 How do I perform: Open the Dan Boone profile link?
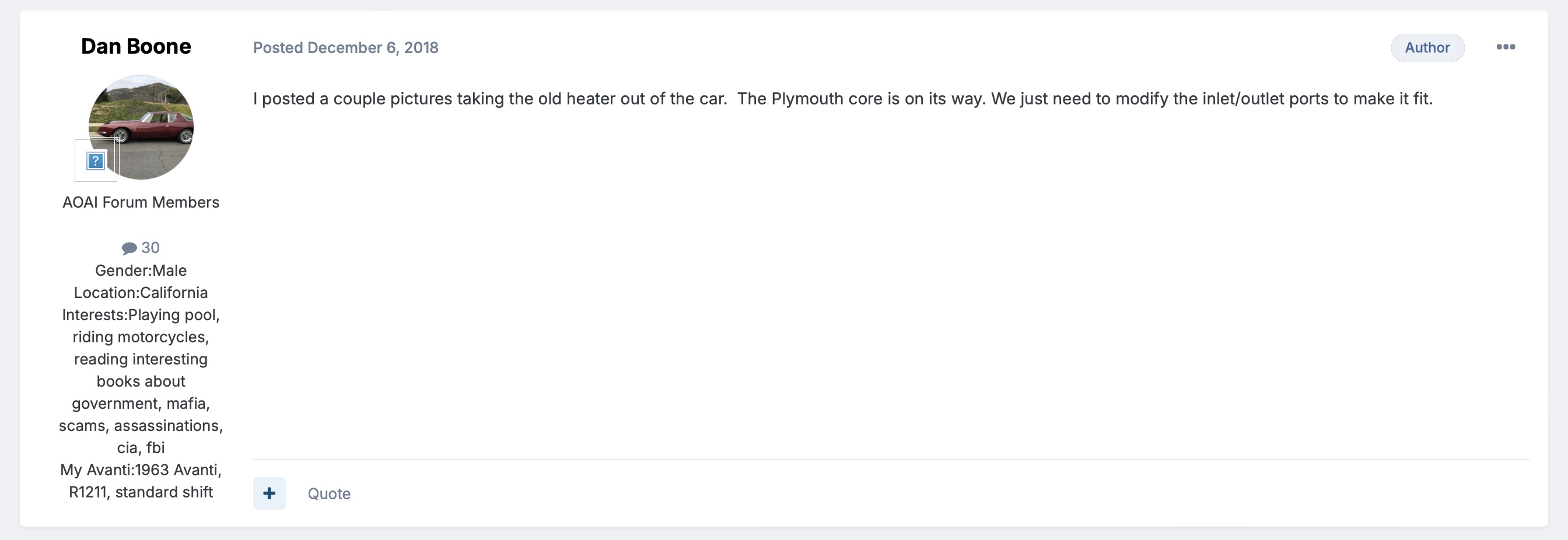pos(136,46)
